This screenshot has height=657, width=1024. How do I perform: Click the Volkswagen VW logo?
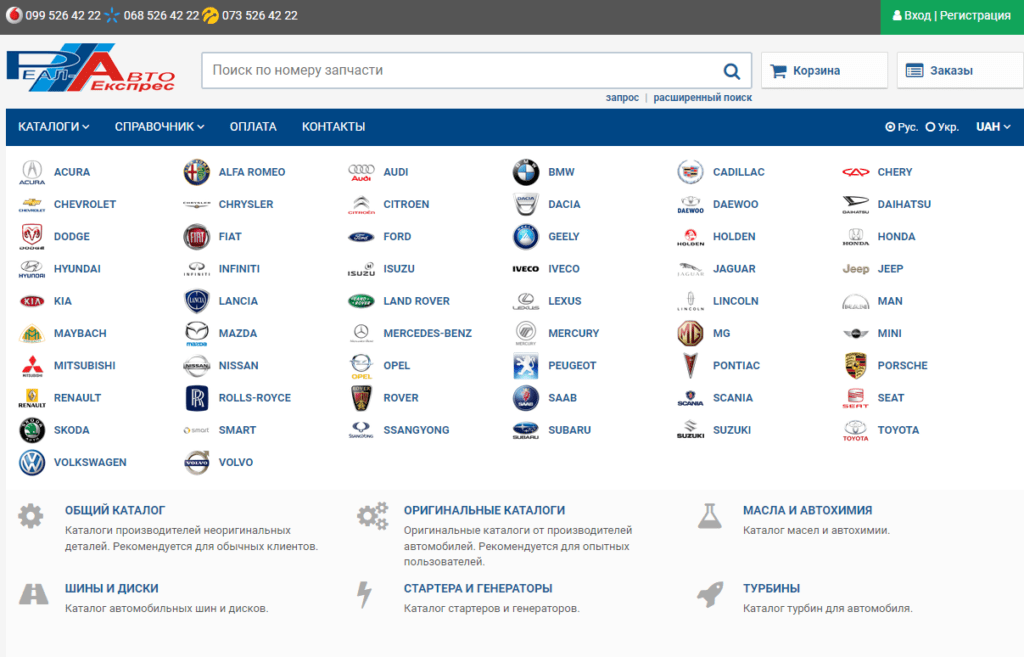[32, 462]
